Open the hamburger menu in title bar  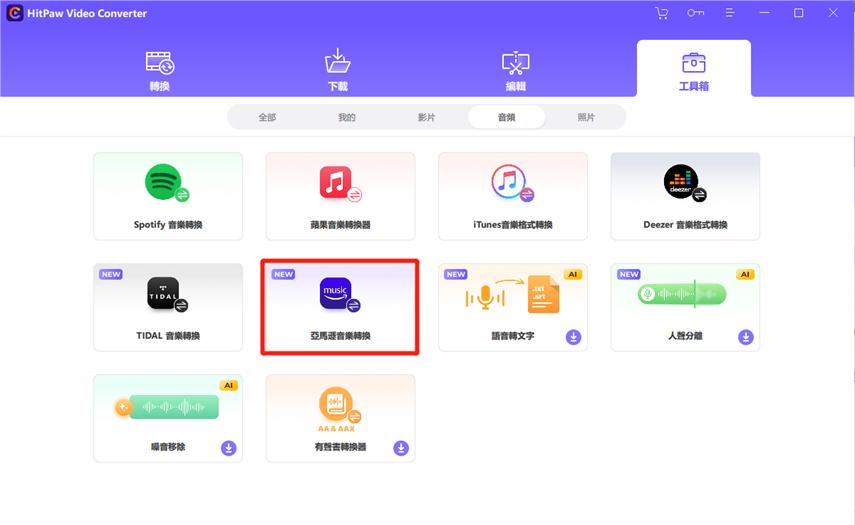(x=730, y=13)
